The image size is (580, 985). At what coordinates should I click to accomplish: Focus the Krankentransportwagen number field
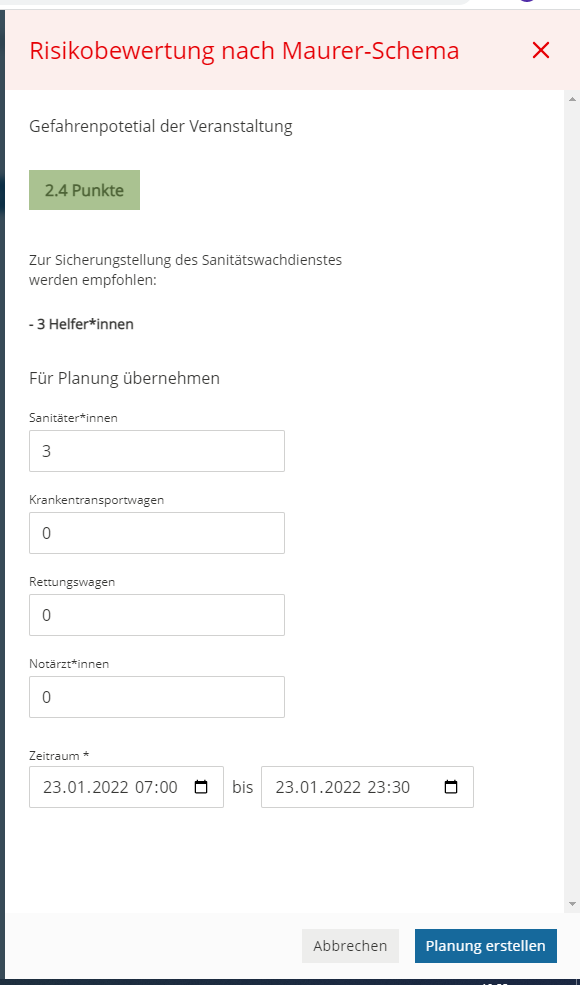pos(156,533)
